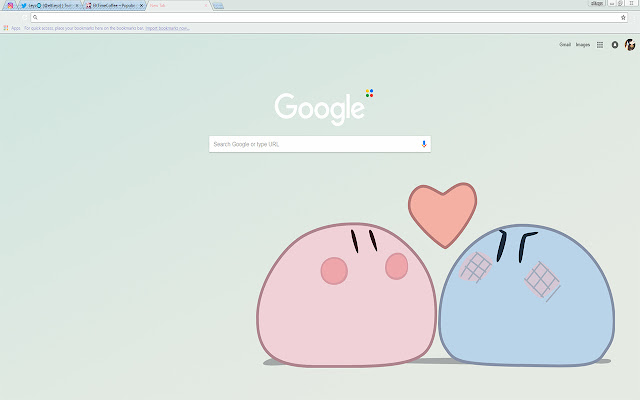Close the Twitter tab
640x400 pixels.
pos(77,6)
